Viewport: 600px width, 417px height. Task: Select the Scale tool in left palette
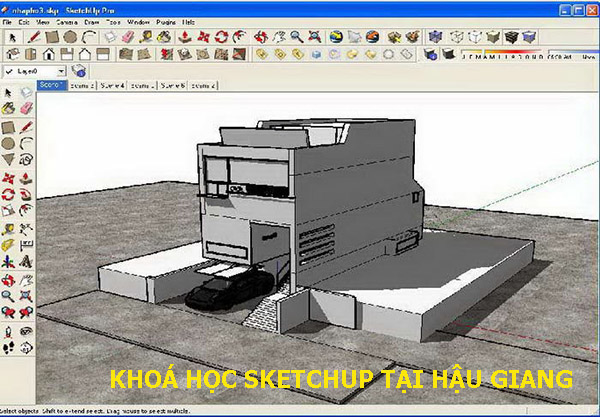tap(8, 210)
